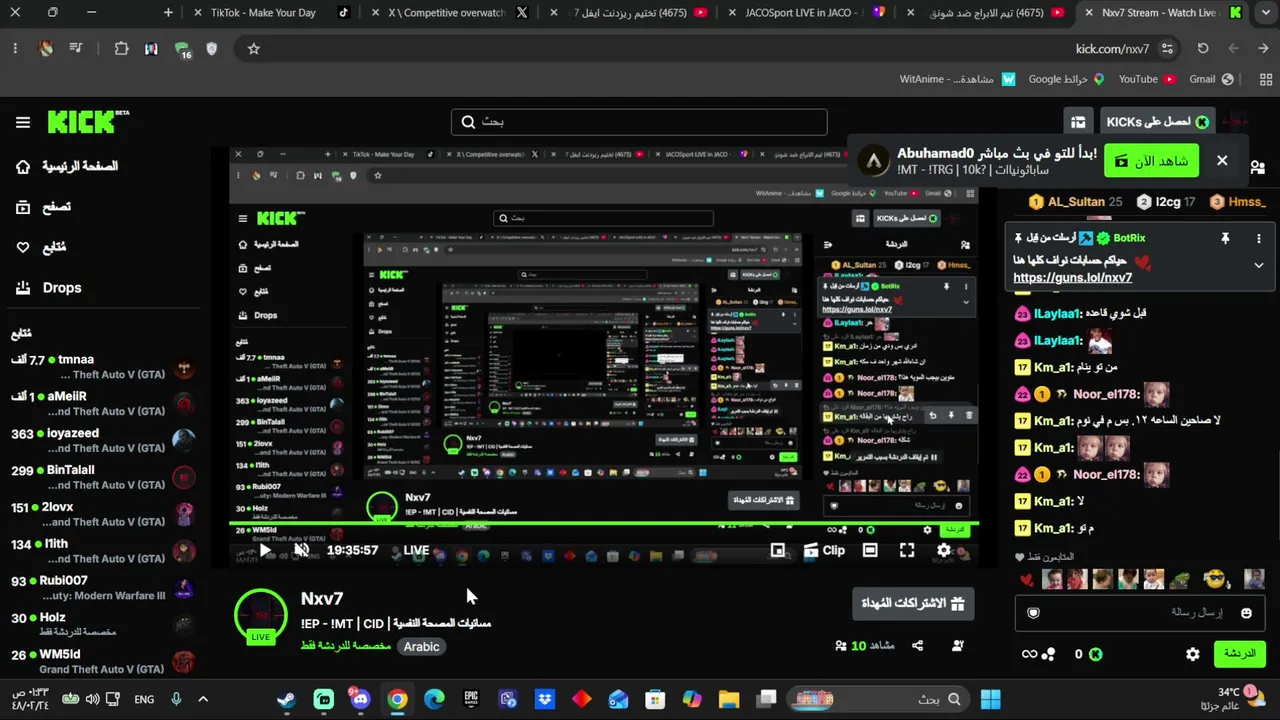The height and width of the screenshot is (720, 1280).
Task: Click the KICKs balance coin icon
Action: point(1096,654)
